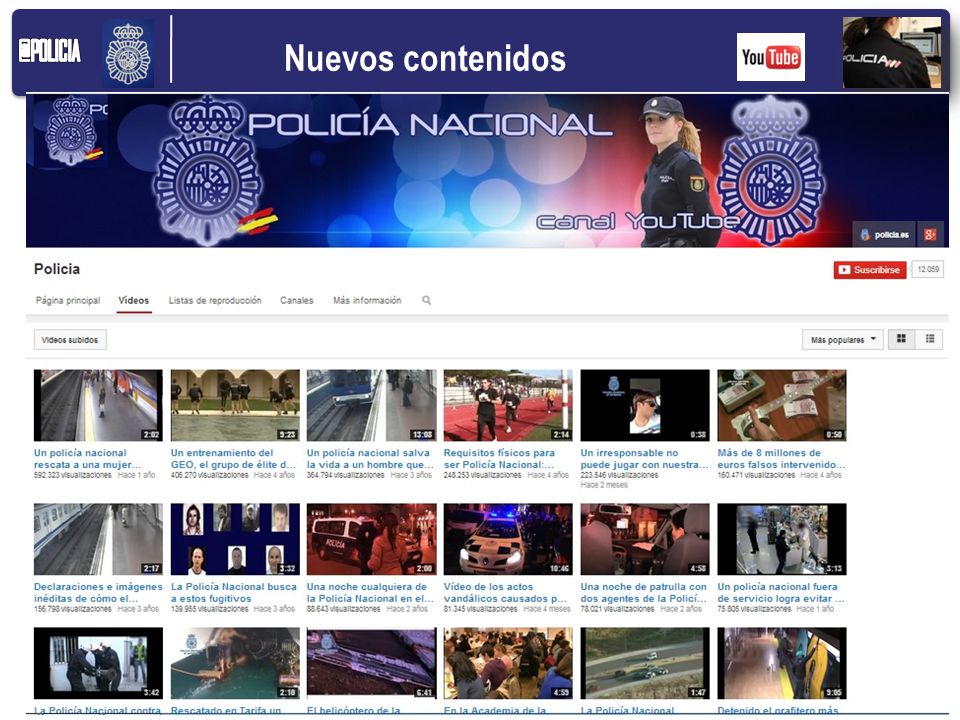Viewport: 960px width, 720px height.
Task: Open 'Detenido el grafitero' video thumbnail
Action: click(x=782, y=663)
